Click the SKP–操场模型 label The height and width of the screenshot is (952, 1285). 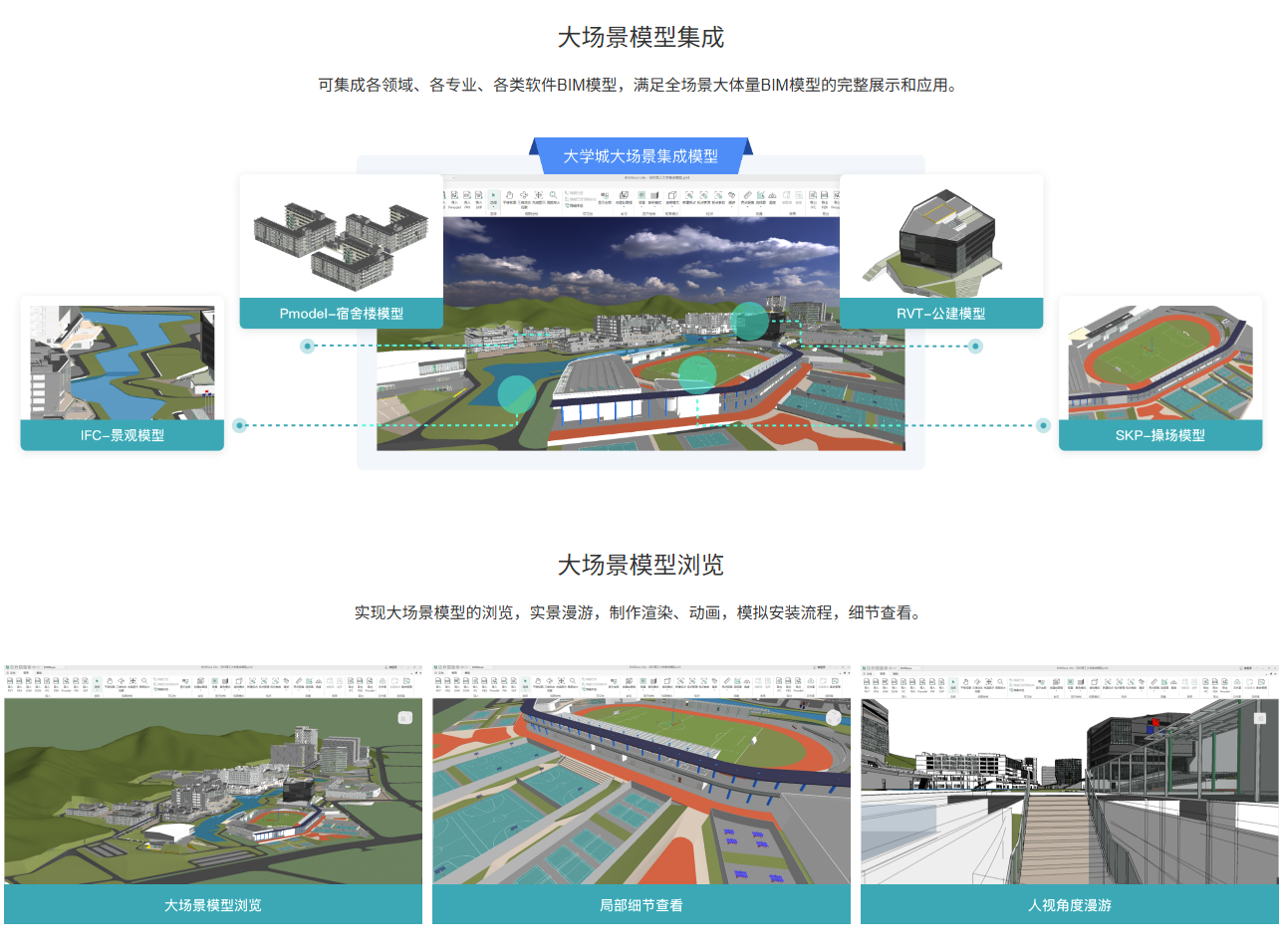1159,435
